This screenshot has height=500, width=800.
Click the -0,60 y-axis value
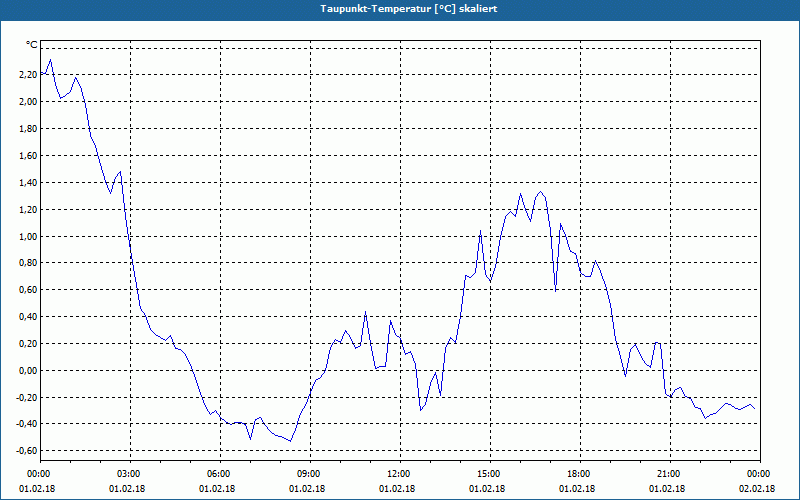(27, 451)
